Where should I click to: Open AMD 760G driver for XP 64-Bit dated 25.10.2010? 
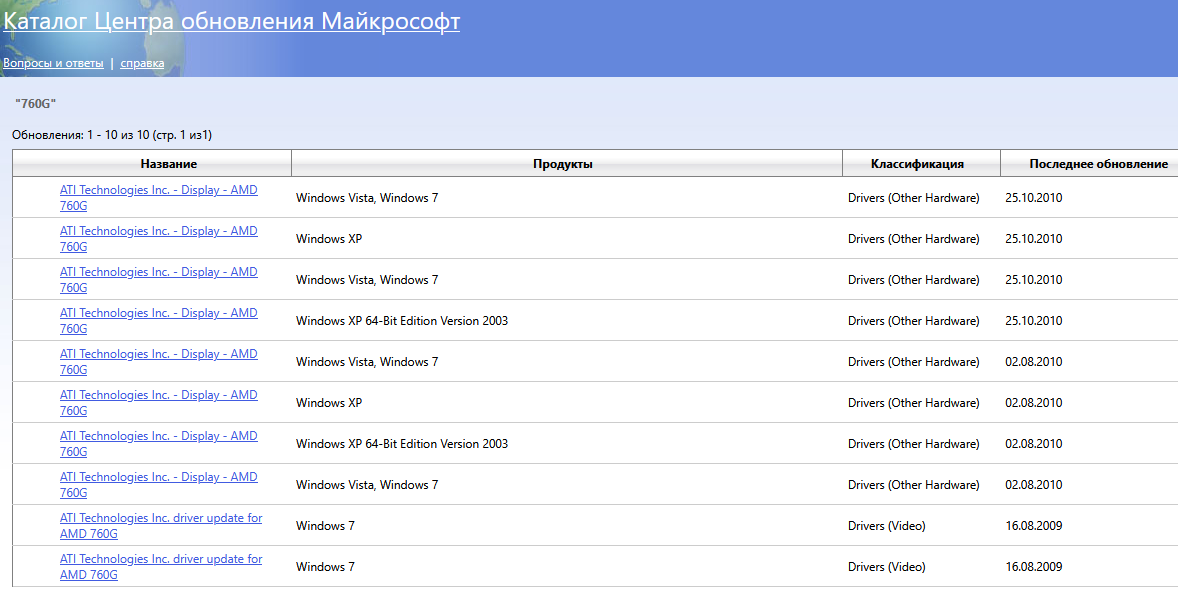point(159,321)
